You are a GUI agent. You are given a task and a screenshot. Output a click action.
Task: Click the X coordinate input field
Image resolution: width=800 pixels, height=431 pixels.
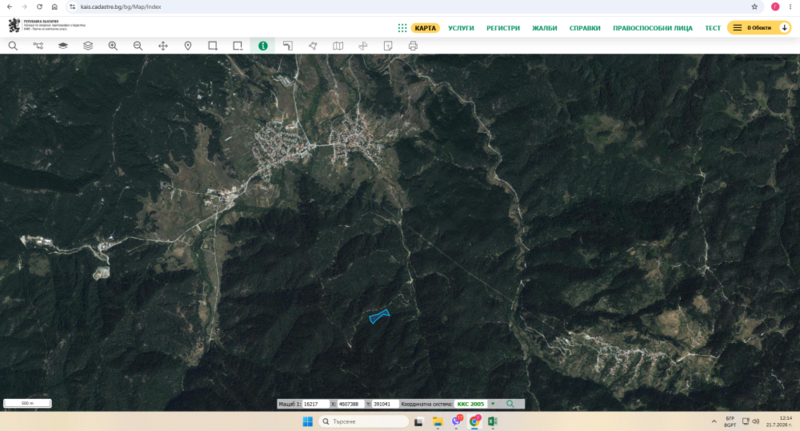click(x=351, y=404)
